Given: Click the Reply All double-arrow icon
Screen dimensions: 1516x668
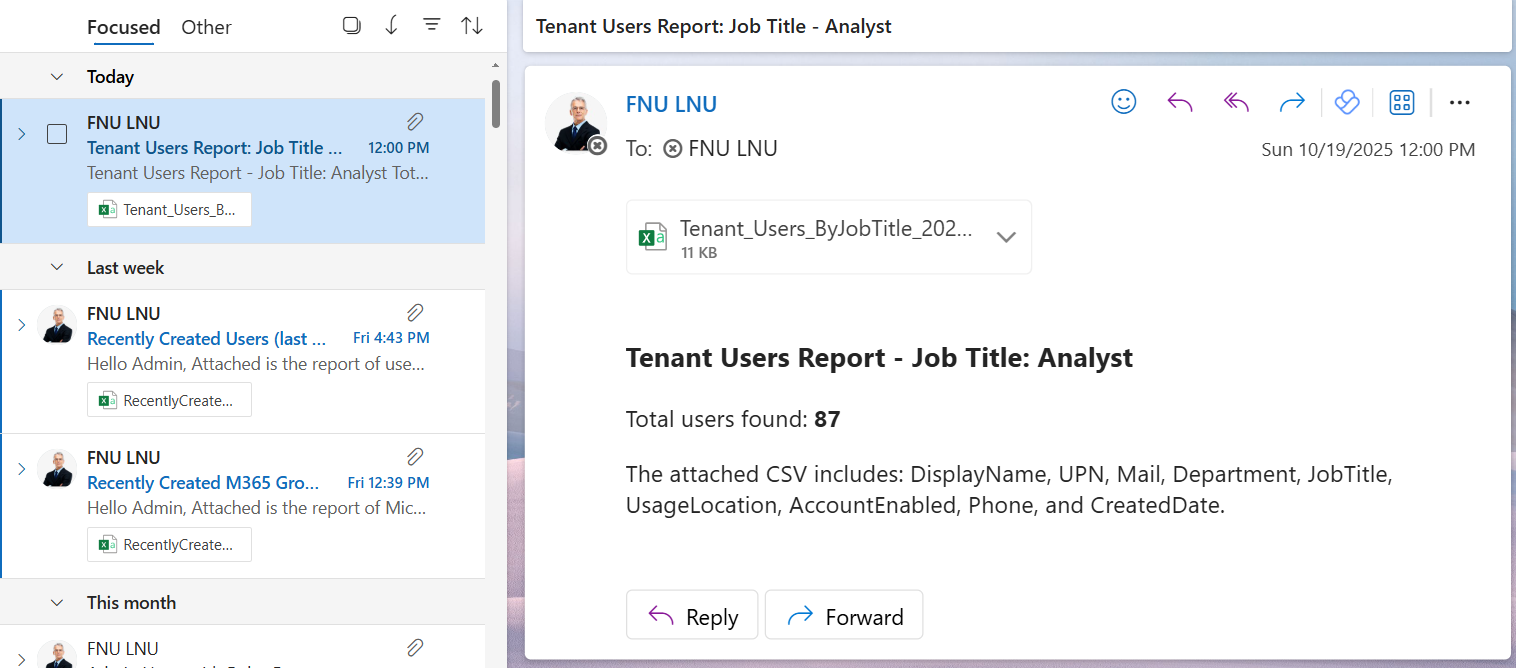Looking at the screenshot, I should click(x=1237, y=102).
